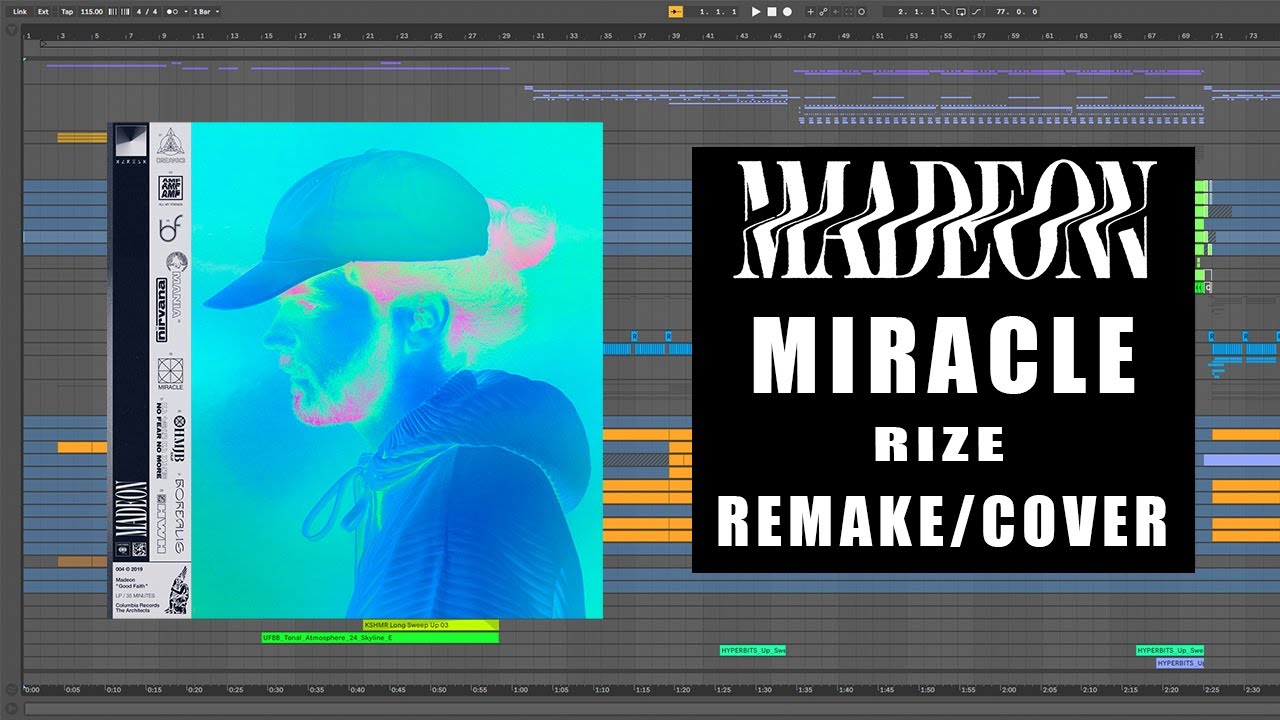
Task: Select the UFBB_Tonal_Atmosphere_24_Skyline_E clip
Action: 379,637
